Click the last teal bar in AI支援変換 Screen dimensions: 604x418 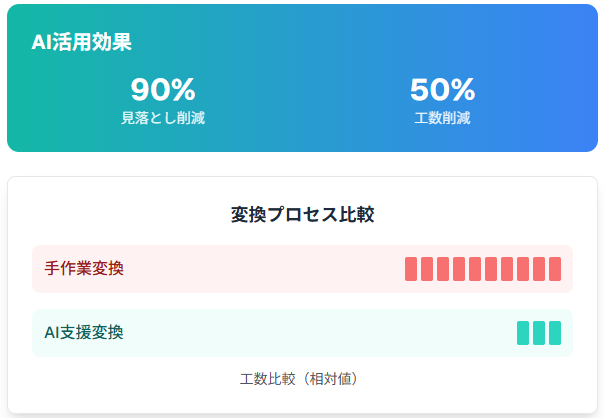[x=555, y=333]
